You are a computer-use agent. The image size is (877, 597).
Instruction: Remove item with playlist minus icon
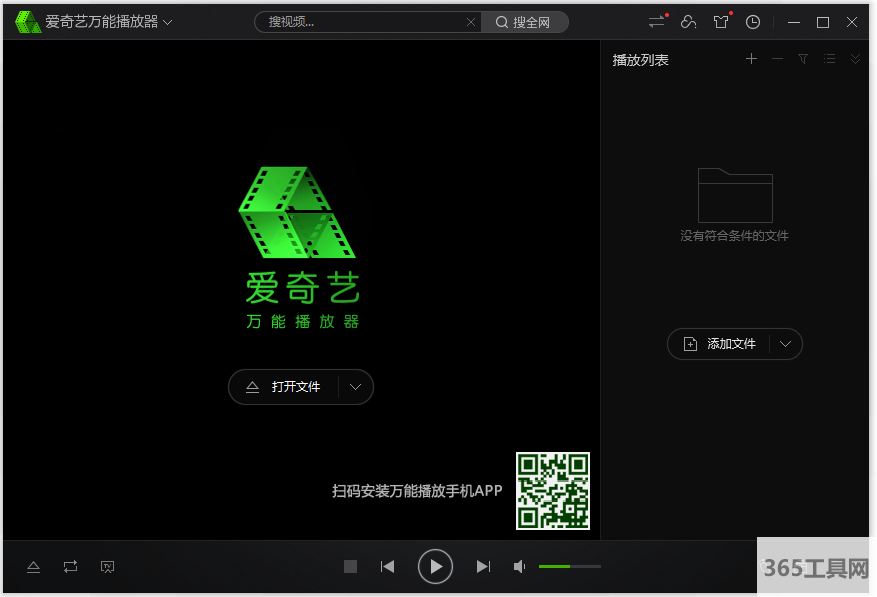coord(777,59)
